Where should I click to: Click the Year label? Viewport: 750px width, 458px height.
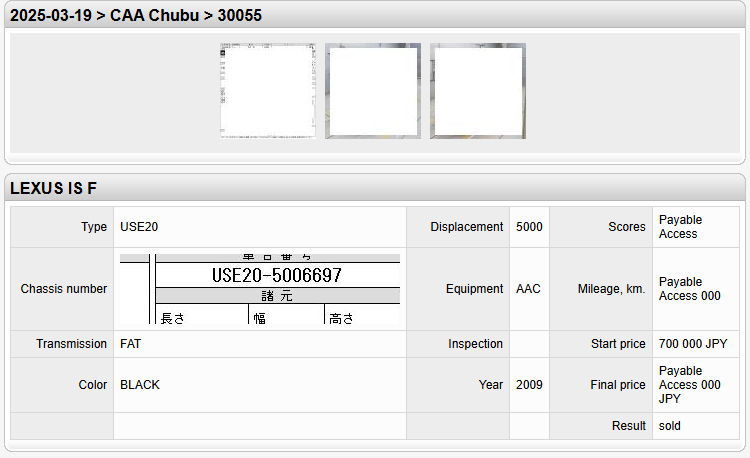(491, 385)
